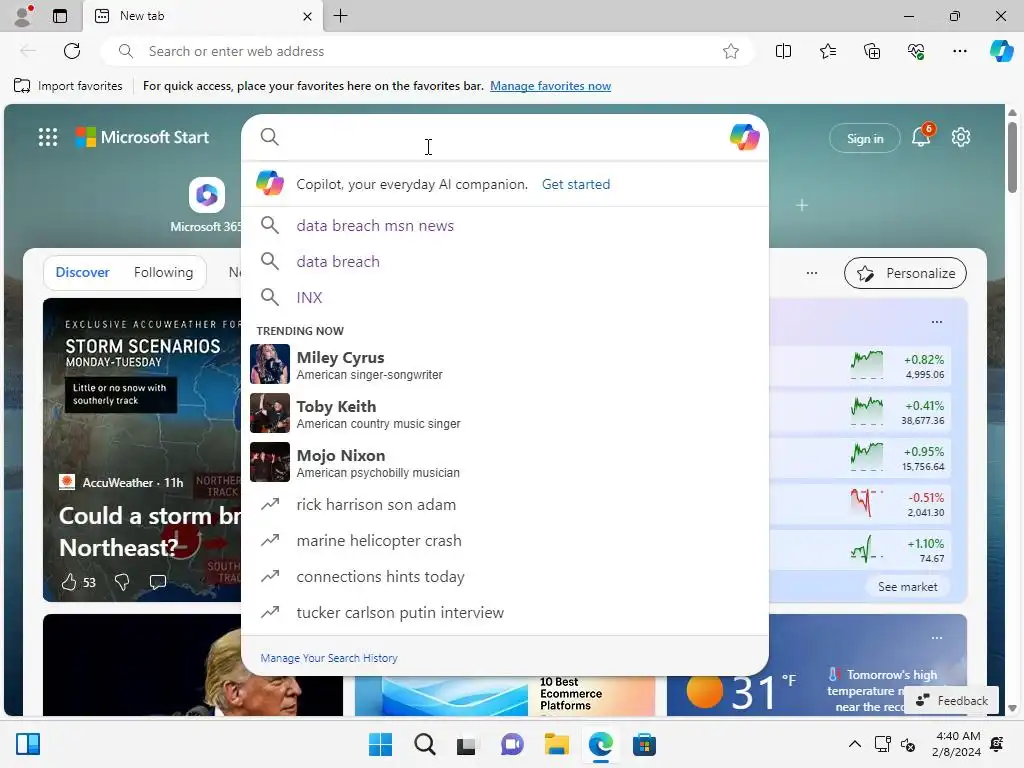
Task: Open stock row showing -0.51%
Action: pos(860,504)
